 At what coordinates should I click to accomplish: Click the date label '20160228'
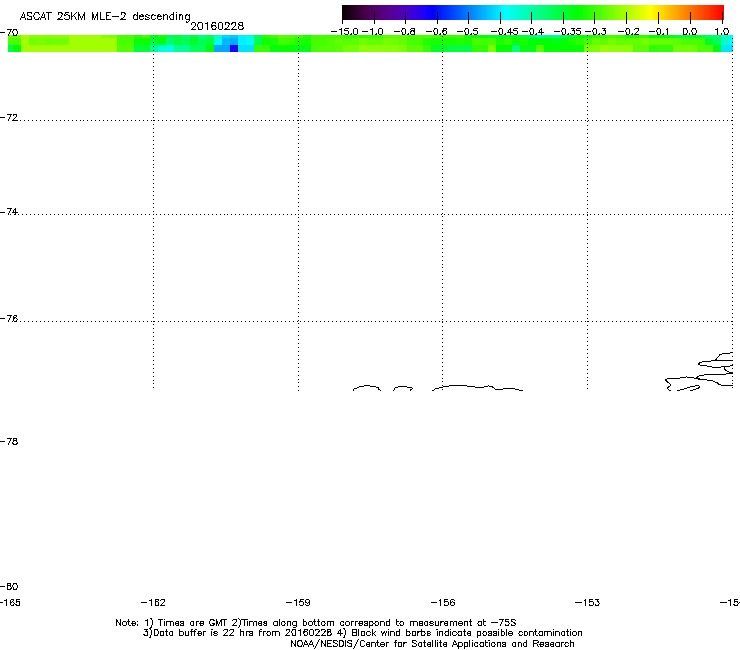point(217,26)
